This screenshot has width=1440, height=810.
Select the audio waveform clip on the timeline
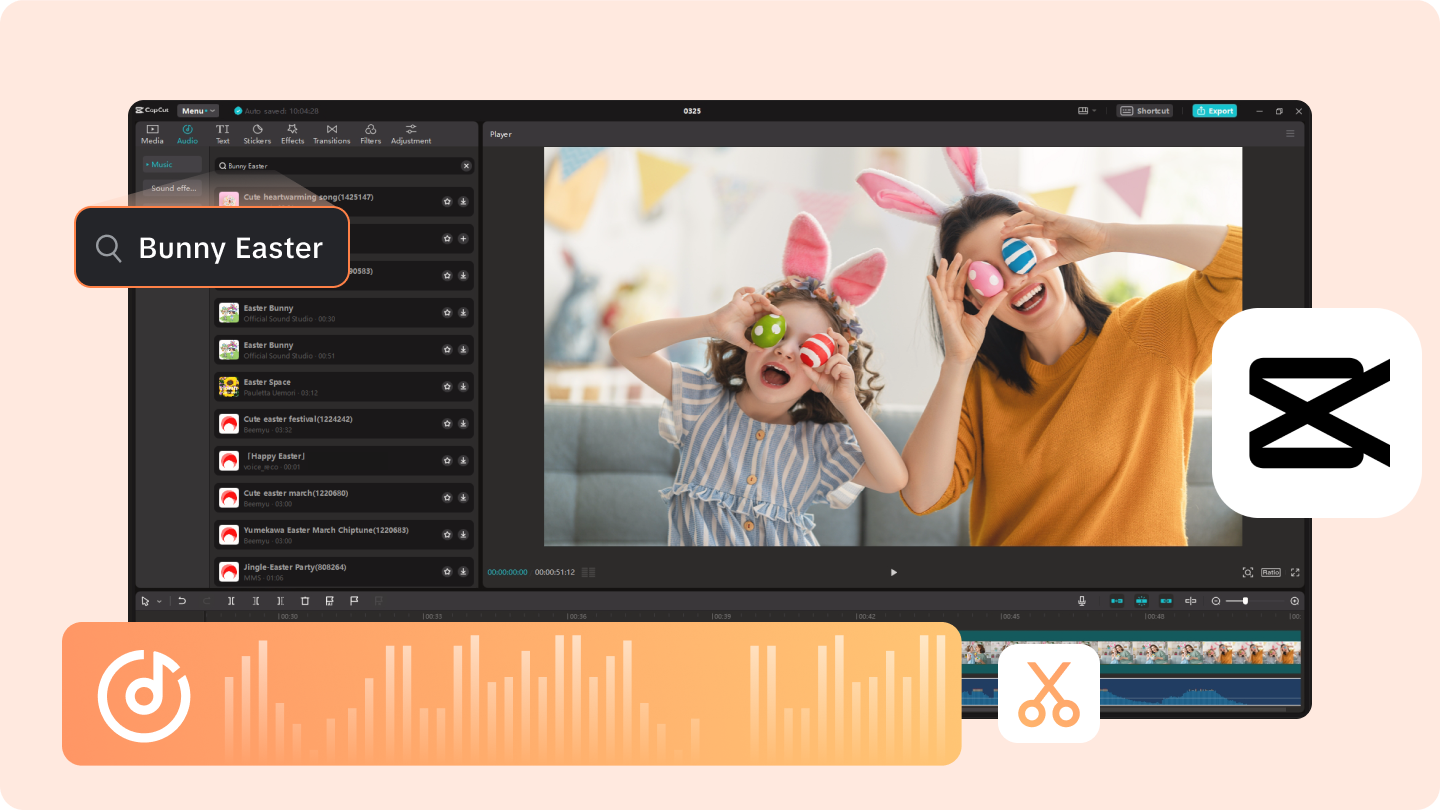pyautogui.click(x=1200, y=693)
